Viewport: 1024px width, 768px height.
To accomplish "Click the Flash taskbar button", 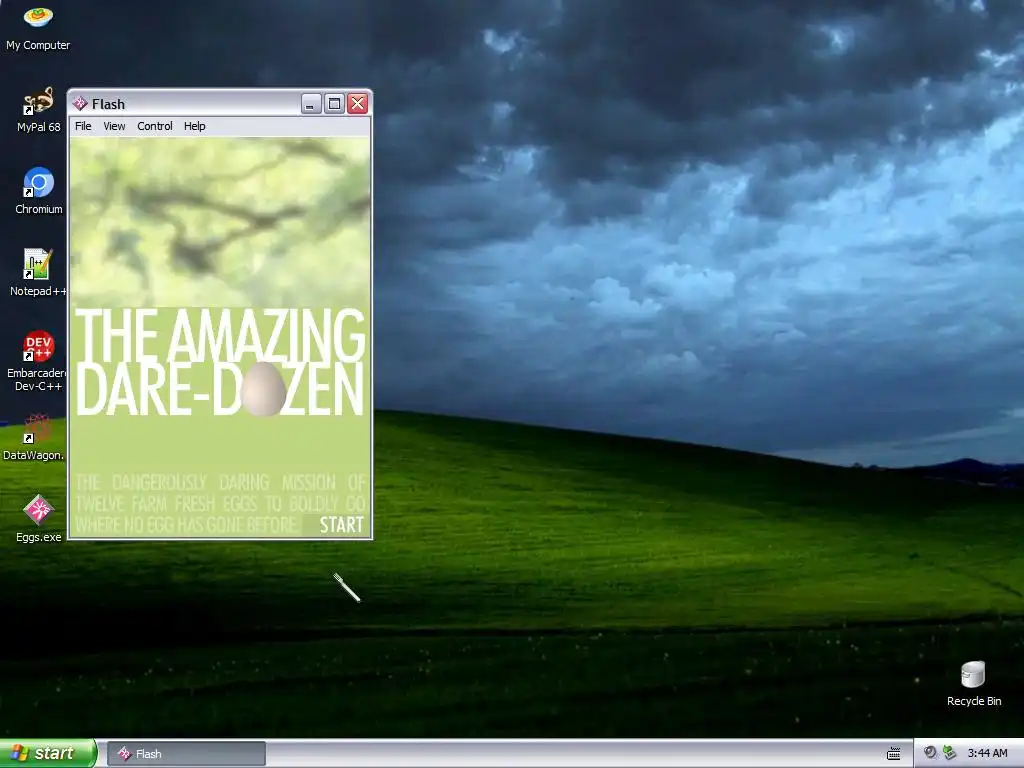I will (186, 754).
